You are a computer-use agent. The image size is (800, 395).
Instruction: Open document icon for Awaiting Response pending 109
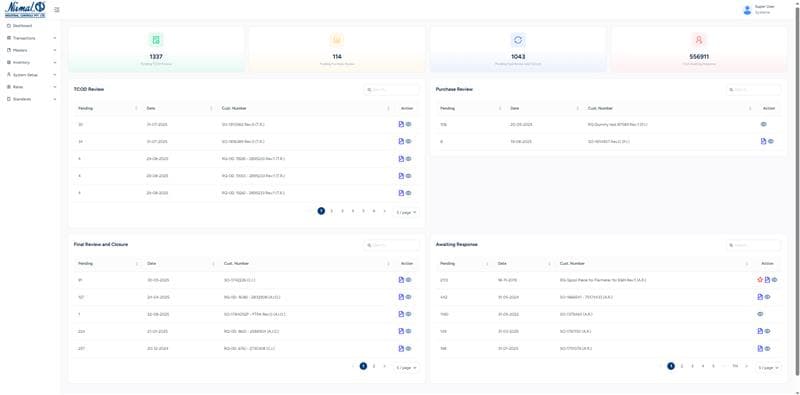click(x=760, y=331)
